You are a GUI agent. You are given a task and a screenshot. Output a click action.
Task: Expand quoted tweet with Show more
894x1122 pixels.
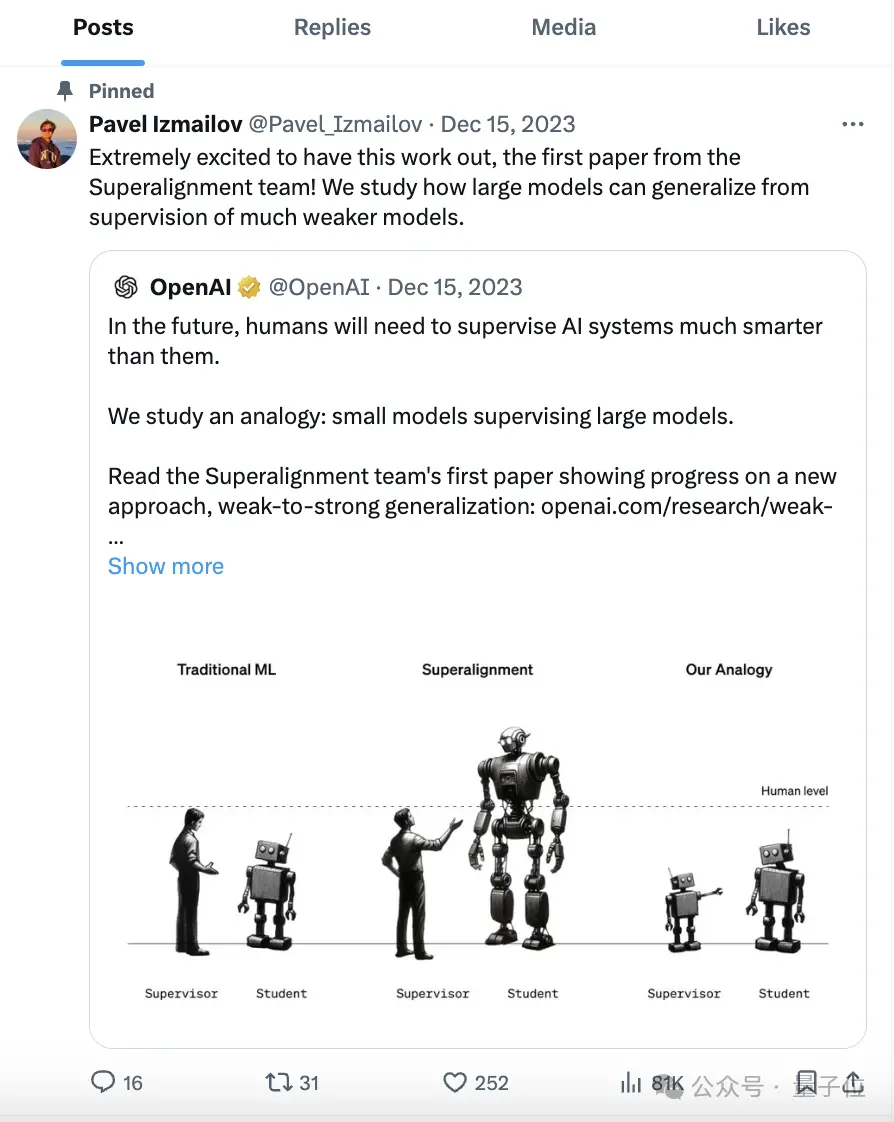click(x=165, y=566)
